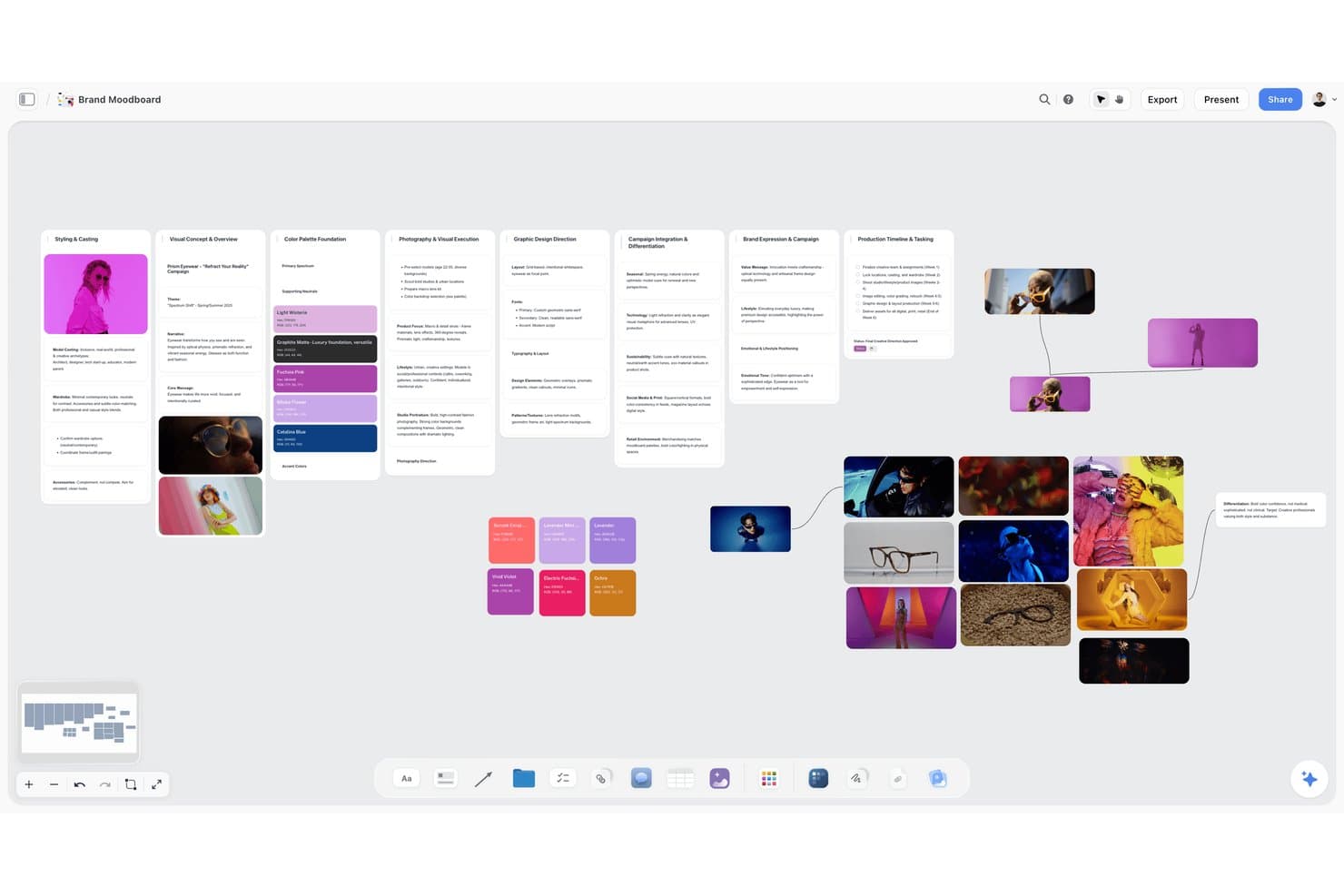Switch to the hand pan tool

pos(1119,100)
